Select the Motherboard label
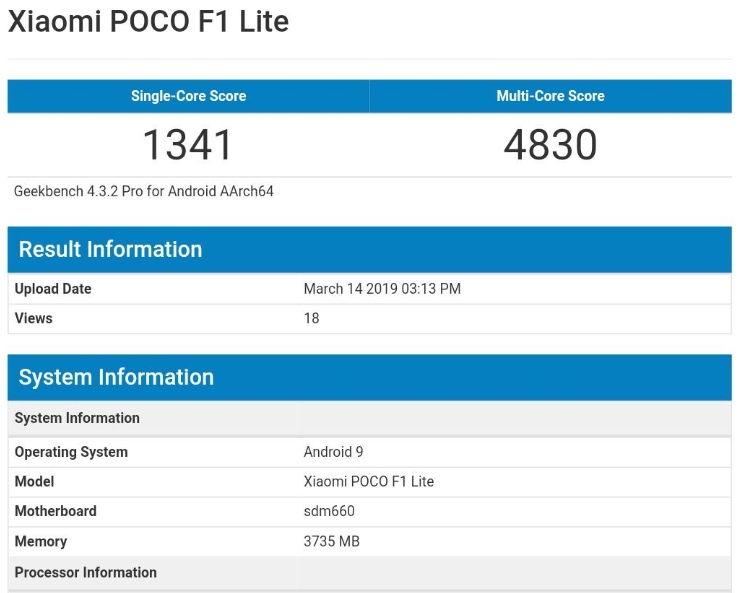The image size is (738, 593). coord(56,511)
